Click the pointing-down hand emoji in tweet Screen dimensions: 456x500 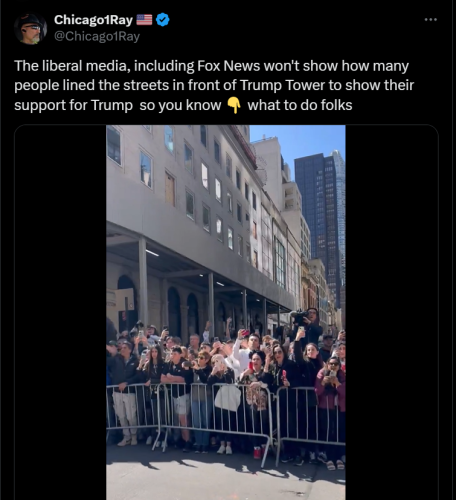tap(234, 105)
